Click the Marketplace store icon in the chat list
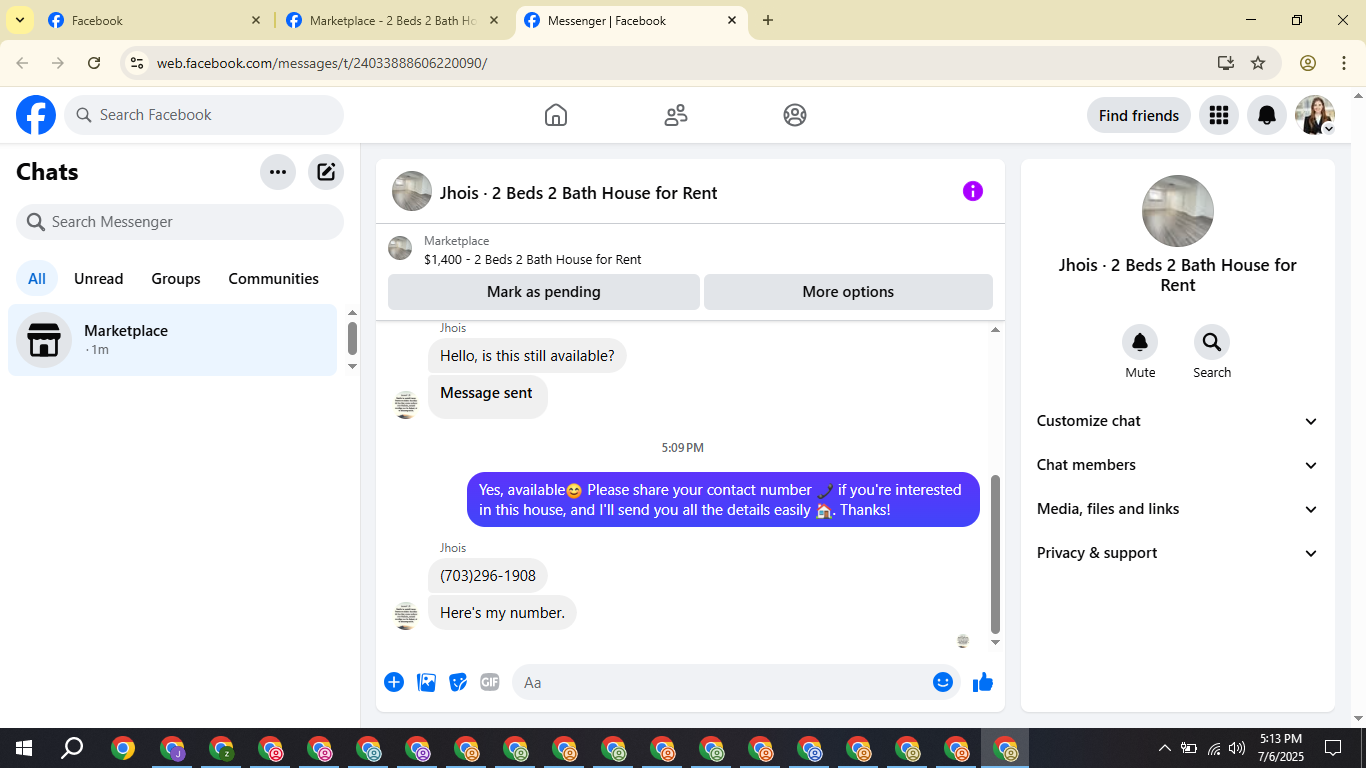The height and width of the screenshot is (768, 1366). tap(44, 340)
